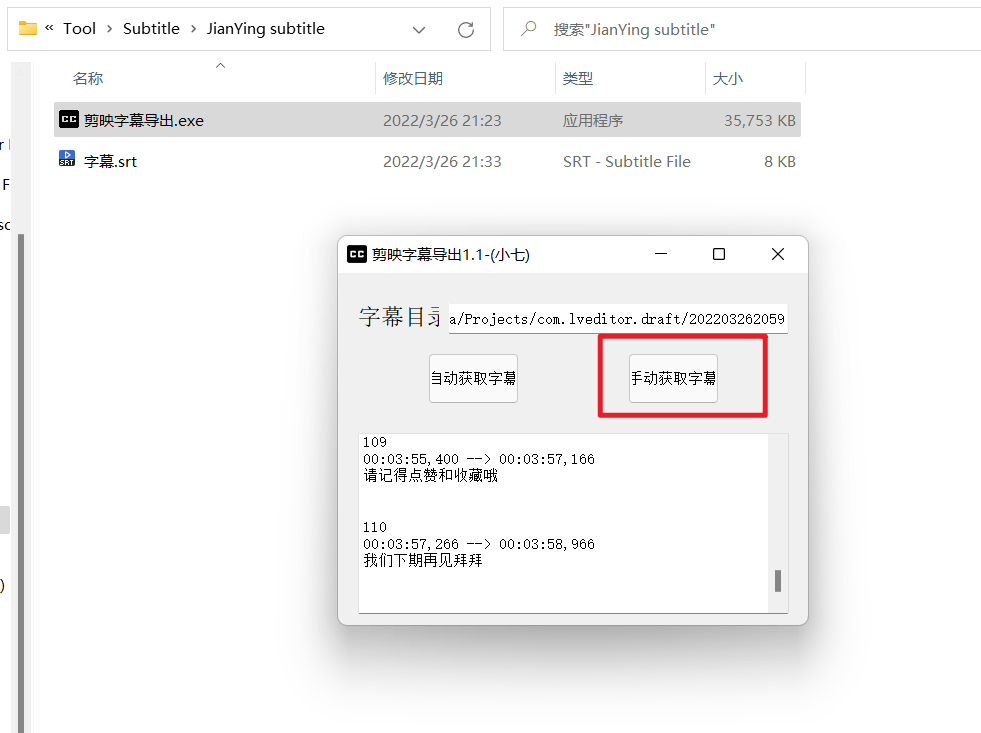Select the file 字幕.srt
This screenshot has height=733, width=981.
pyautogui.click(x=427, y=161)
